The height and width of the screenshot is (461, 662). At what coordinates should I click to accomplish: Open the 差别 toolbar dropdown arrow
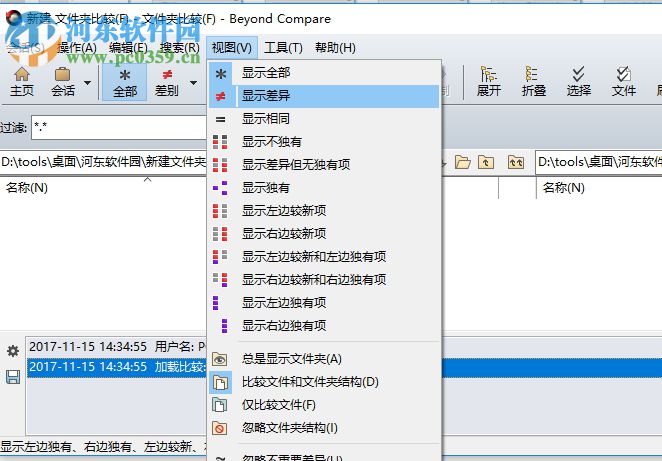[x=193, y=83]
